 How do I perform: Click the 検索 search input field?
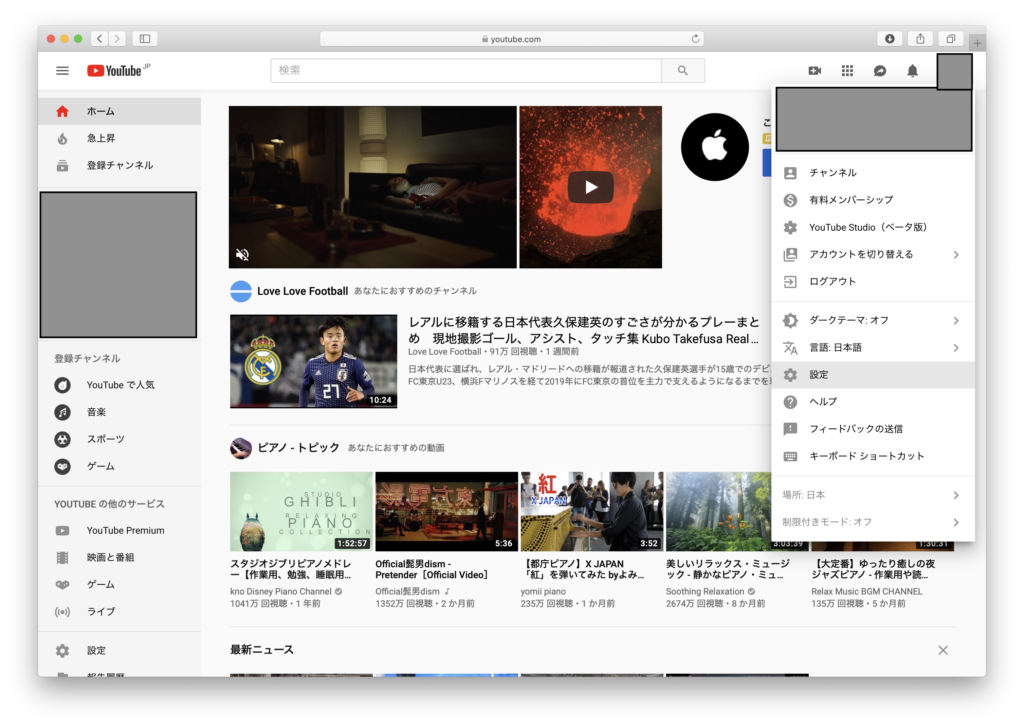click(x=466, y=71)
